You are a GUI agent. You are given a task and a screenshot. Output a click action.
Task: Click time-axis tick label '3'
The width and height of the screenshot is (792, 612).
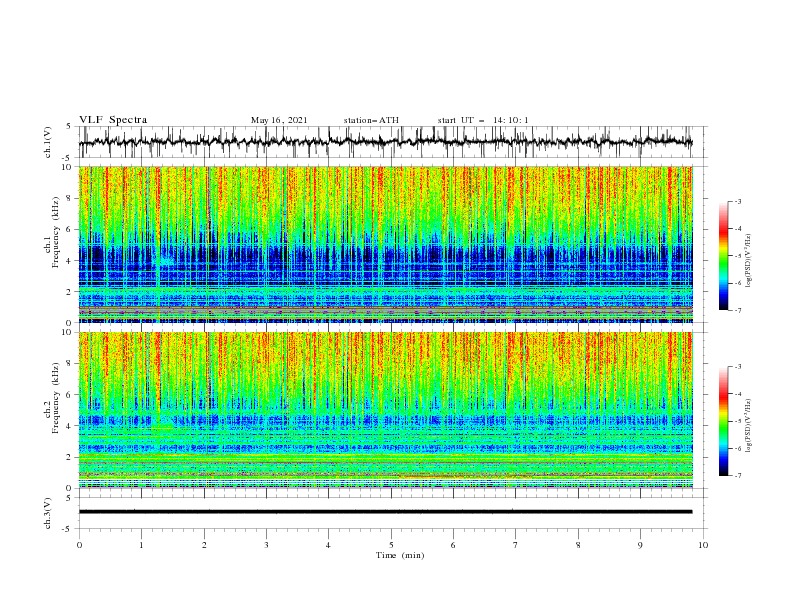point(266,545)
